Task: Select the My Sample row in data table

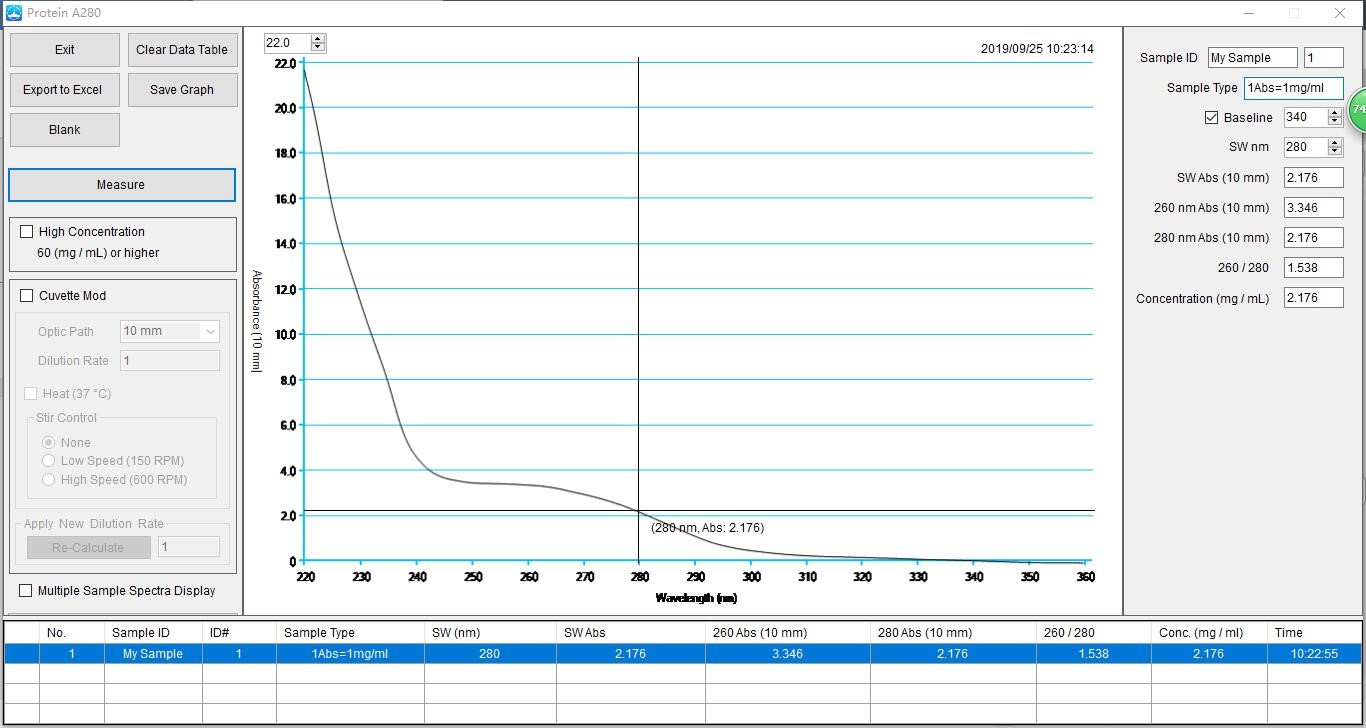Action: point(153,654)
